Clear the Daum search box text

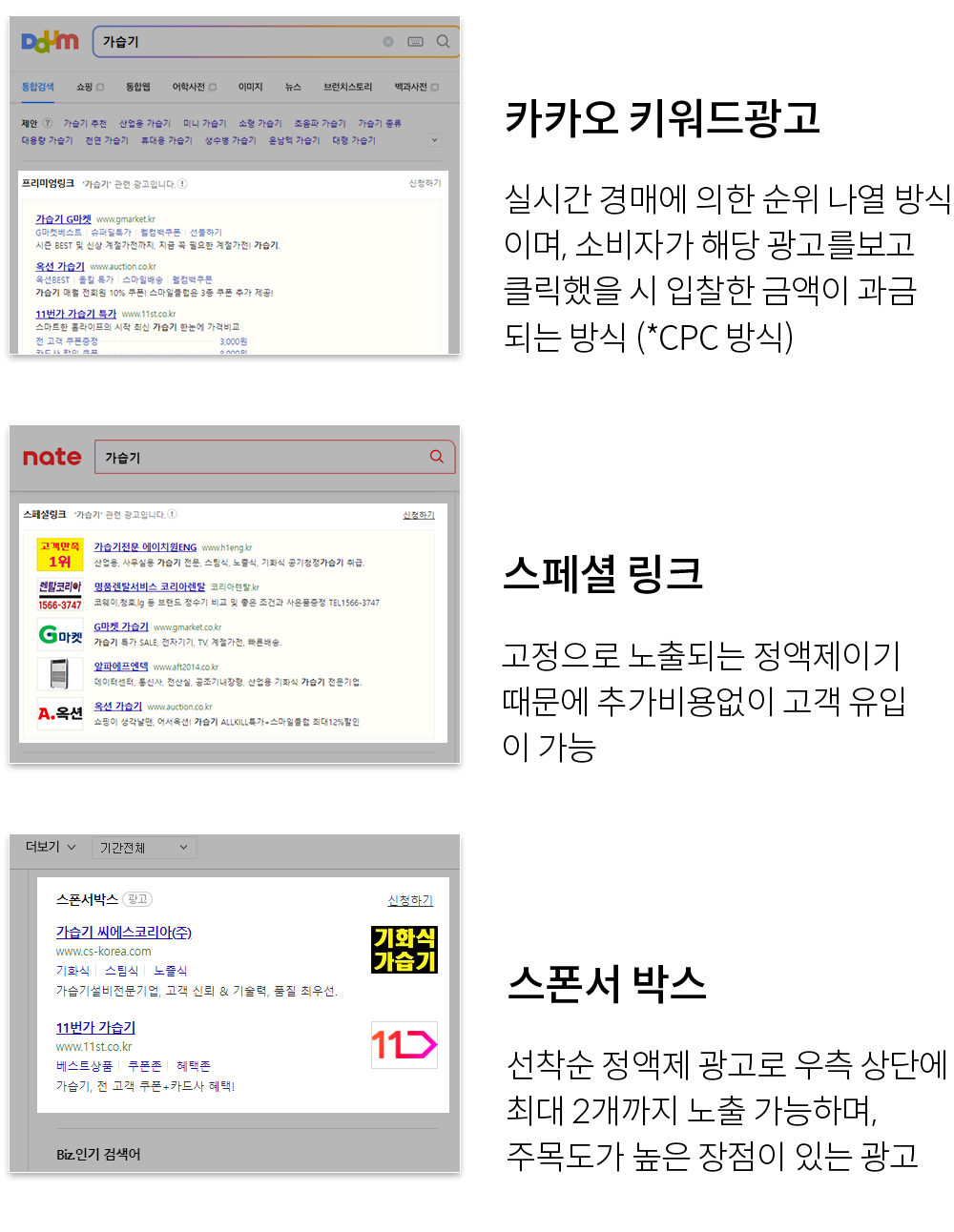(388, 42)
